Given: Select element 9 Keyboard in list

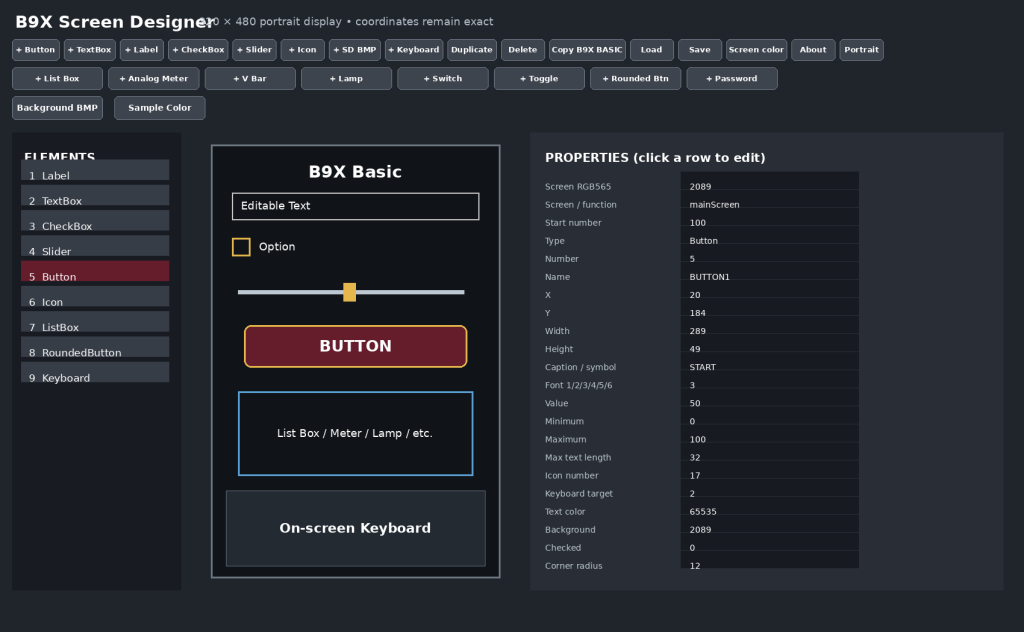Looking at the screenshot, I should click(x=95, y=372).
